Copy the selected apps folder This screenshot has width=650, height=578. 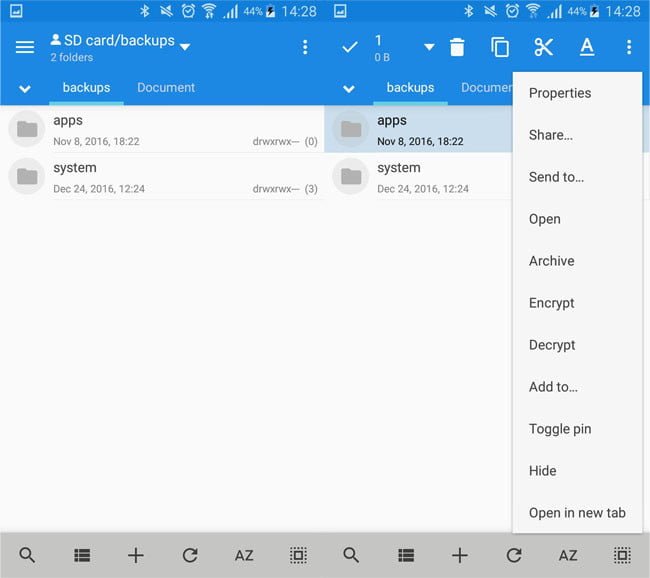point(500,47)
